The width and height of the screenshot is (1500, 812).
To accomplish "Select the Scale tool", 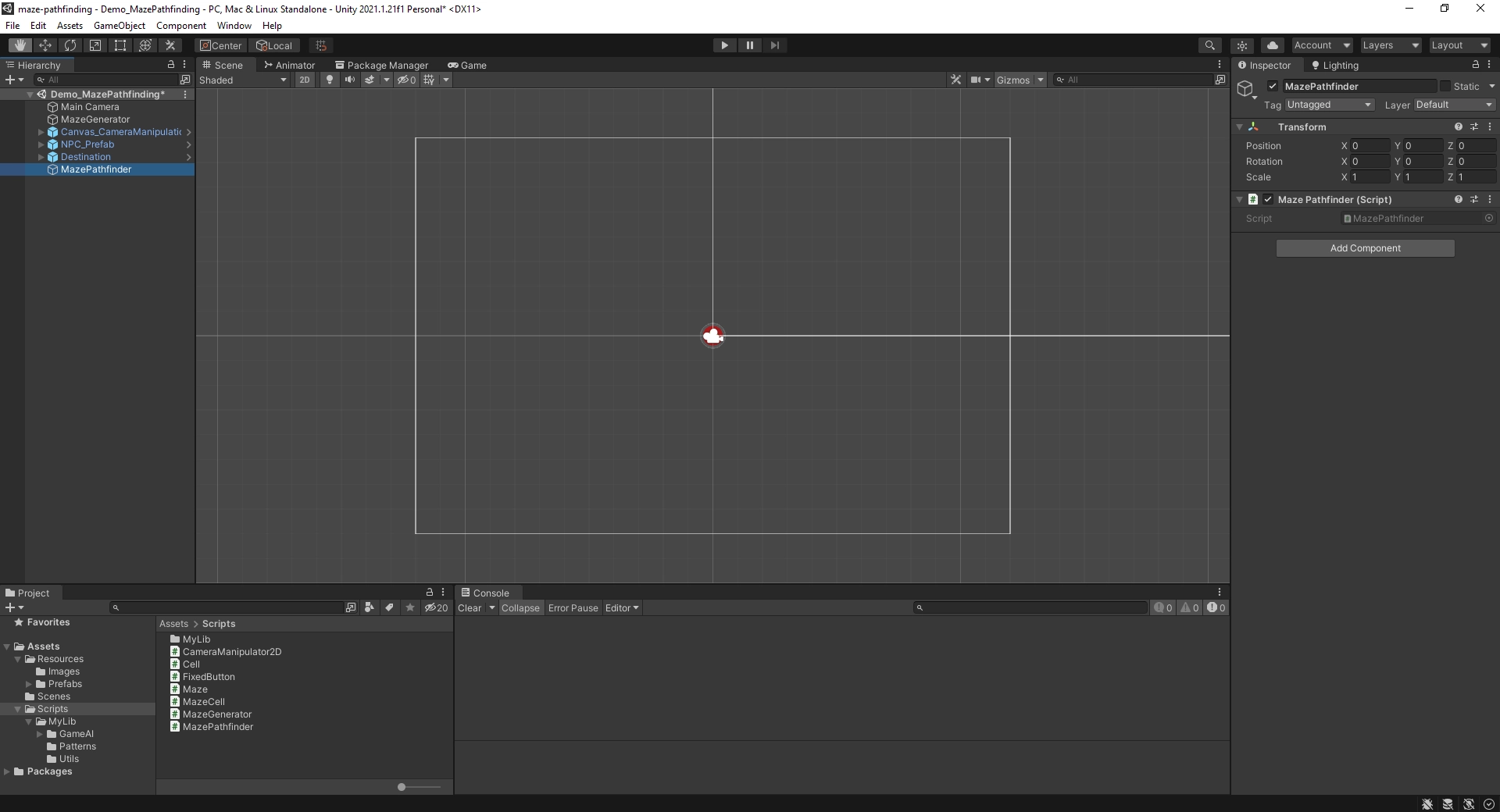I will tap(95, 45).
